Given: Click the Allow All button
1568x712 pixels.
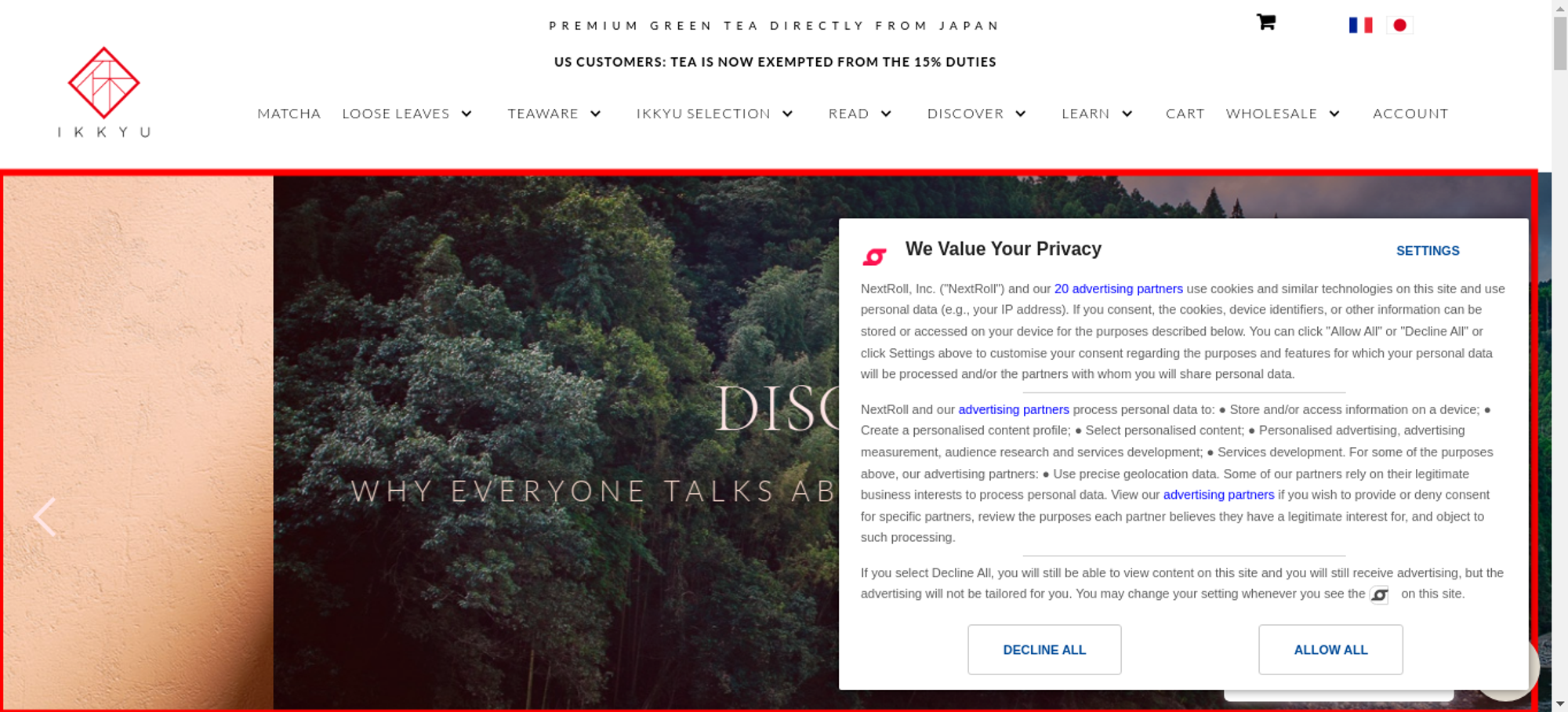Looking at the screenshot, I should (1330, 649).
